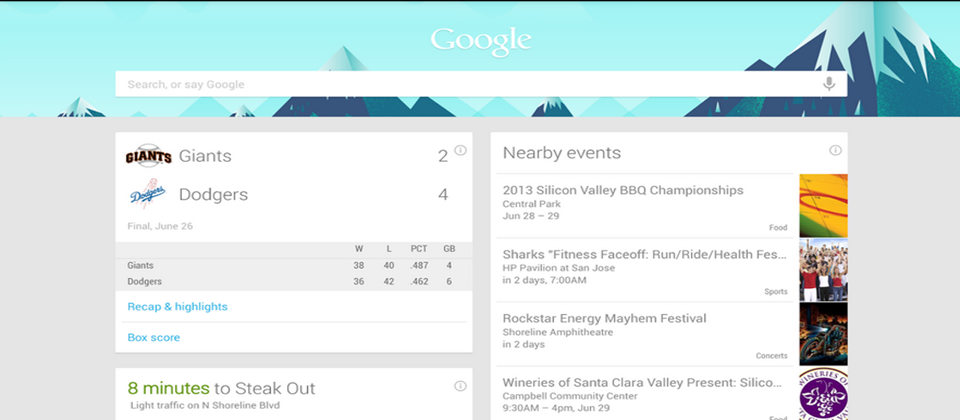The height and width of the screenshot is (420, 960).
Task: Open Sharks Fitness Faceoff event
Action: 644,255
